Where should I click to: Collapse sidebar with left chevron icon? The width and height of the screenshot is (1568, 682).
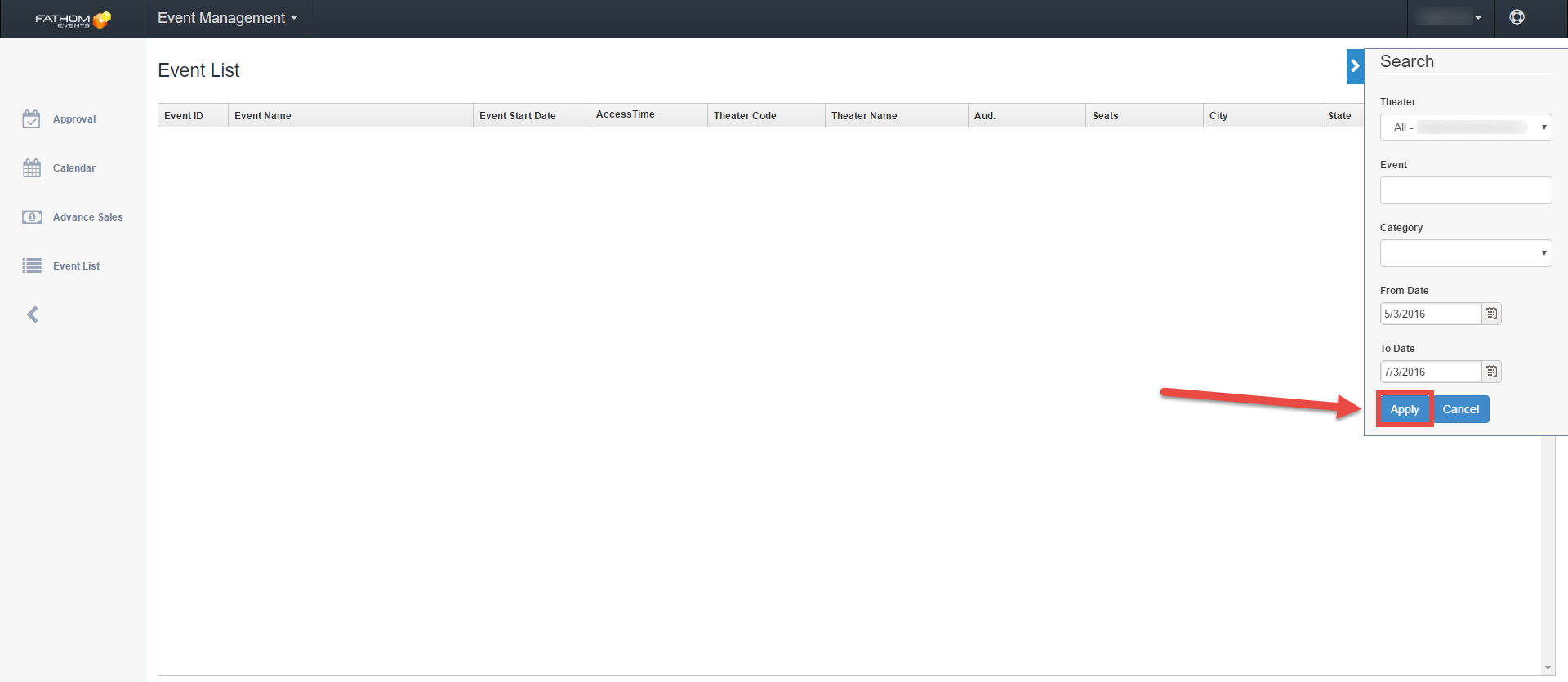(33, 314)
